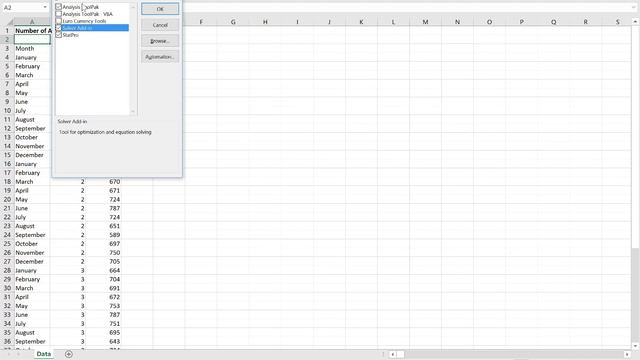Click 'October' cell in row 13

[32, 137]
